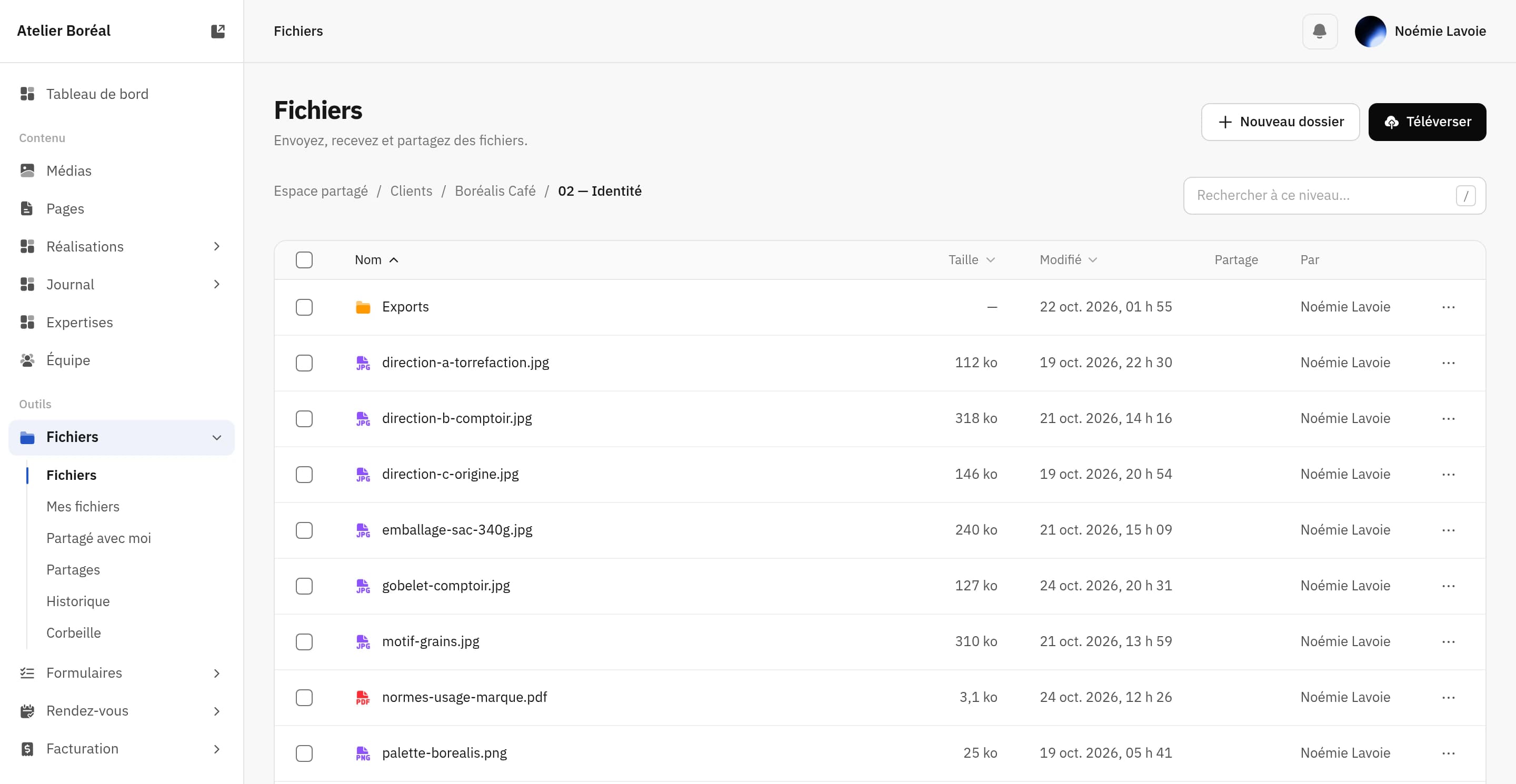Open the Espace partagé breadcrumb
The image size is (1516, 784).
tap(321, 191)
